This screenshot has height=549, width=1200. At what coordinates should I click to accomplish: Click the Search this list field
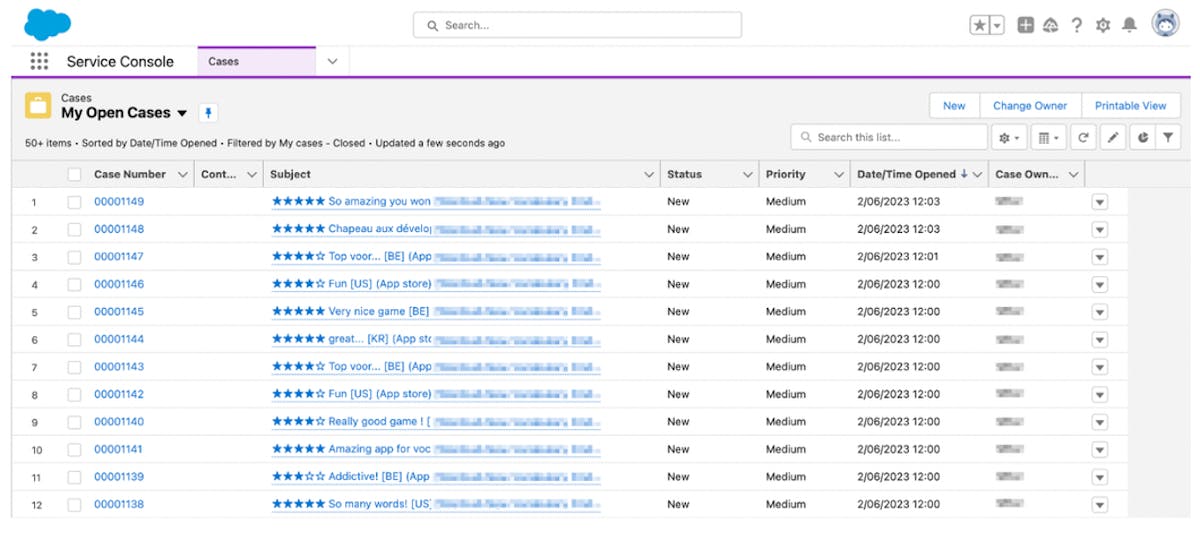(x=889, y=137)
